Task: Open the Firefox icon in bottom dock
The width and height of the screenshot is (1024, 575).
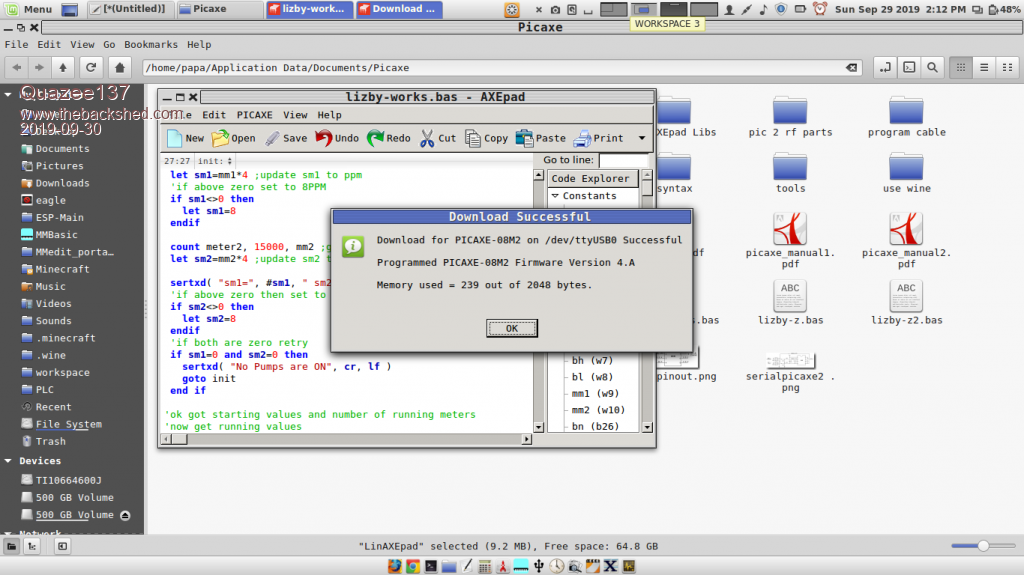Action: pyautogui.click(x=394, y=566)
